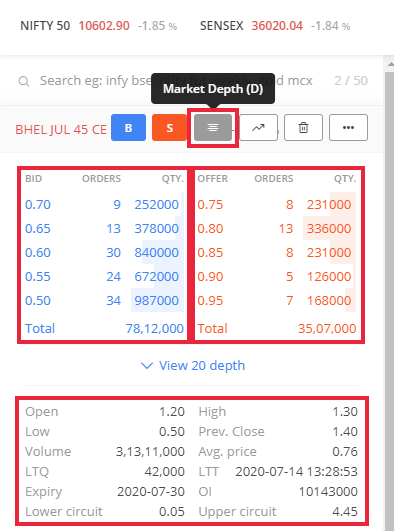Click High value 1.30

(345, 412)
